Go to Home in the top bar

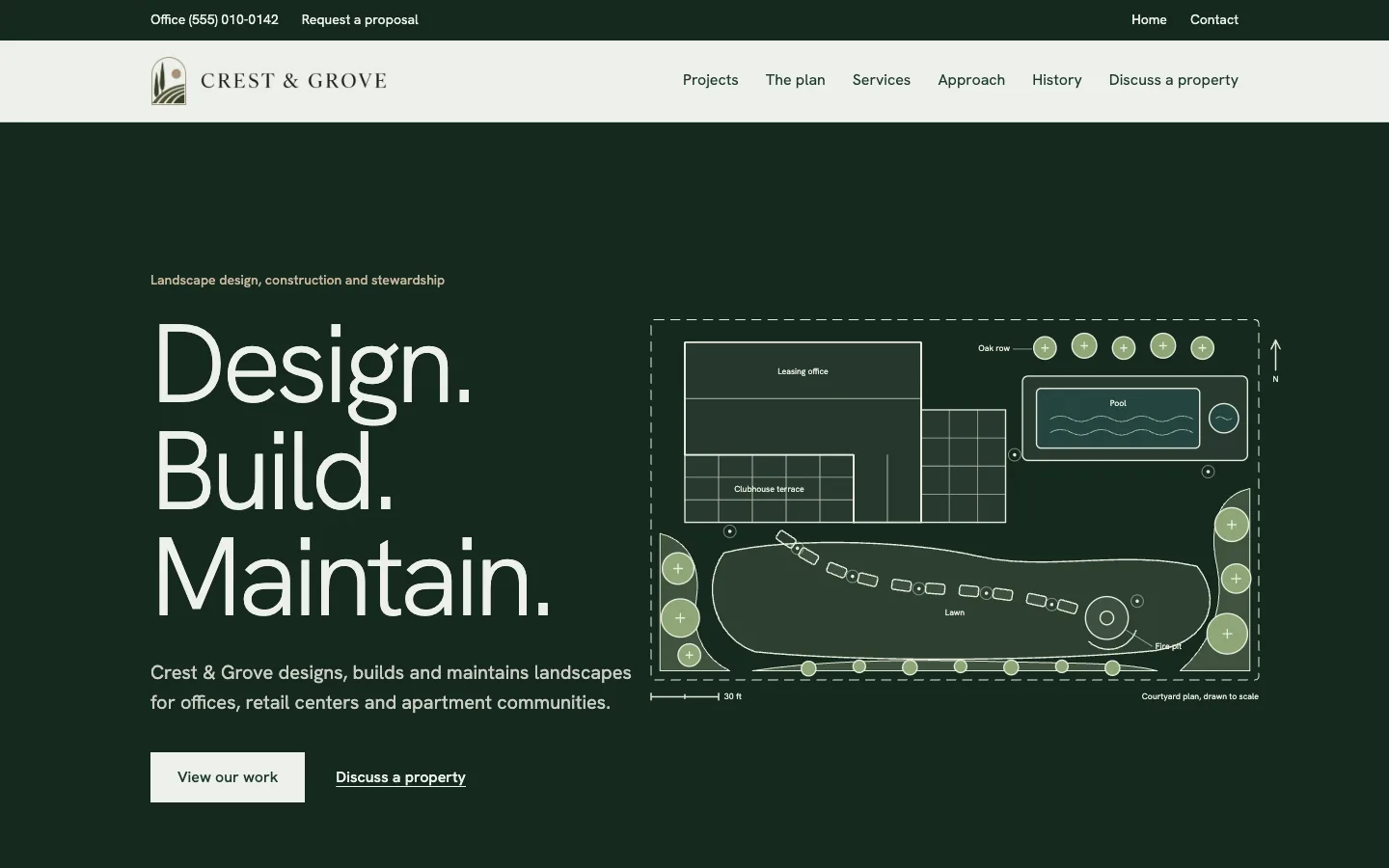1149,19
